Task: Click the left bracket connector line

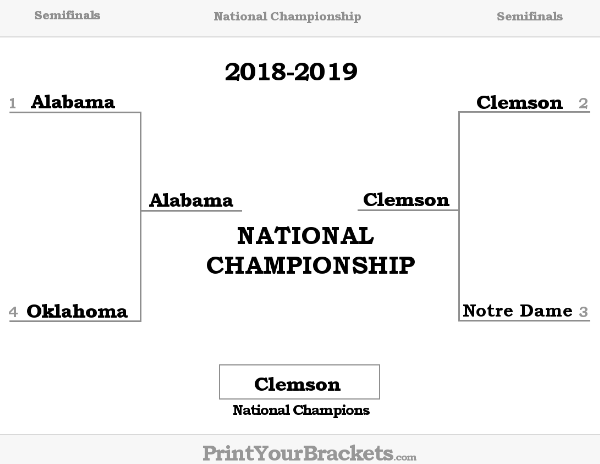Action: [141, 217]
